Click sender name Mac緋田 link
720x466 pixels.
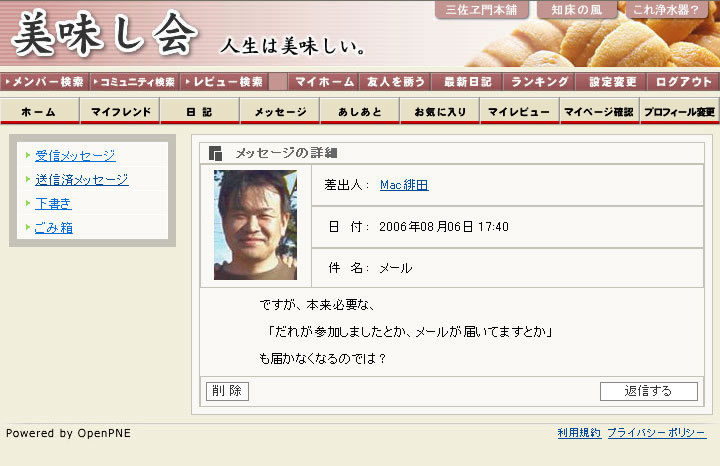tap(404, 185)
